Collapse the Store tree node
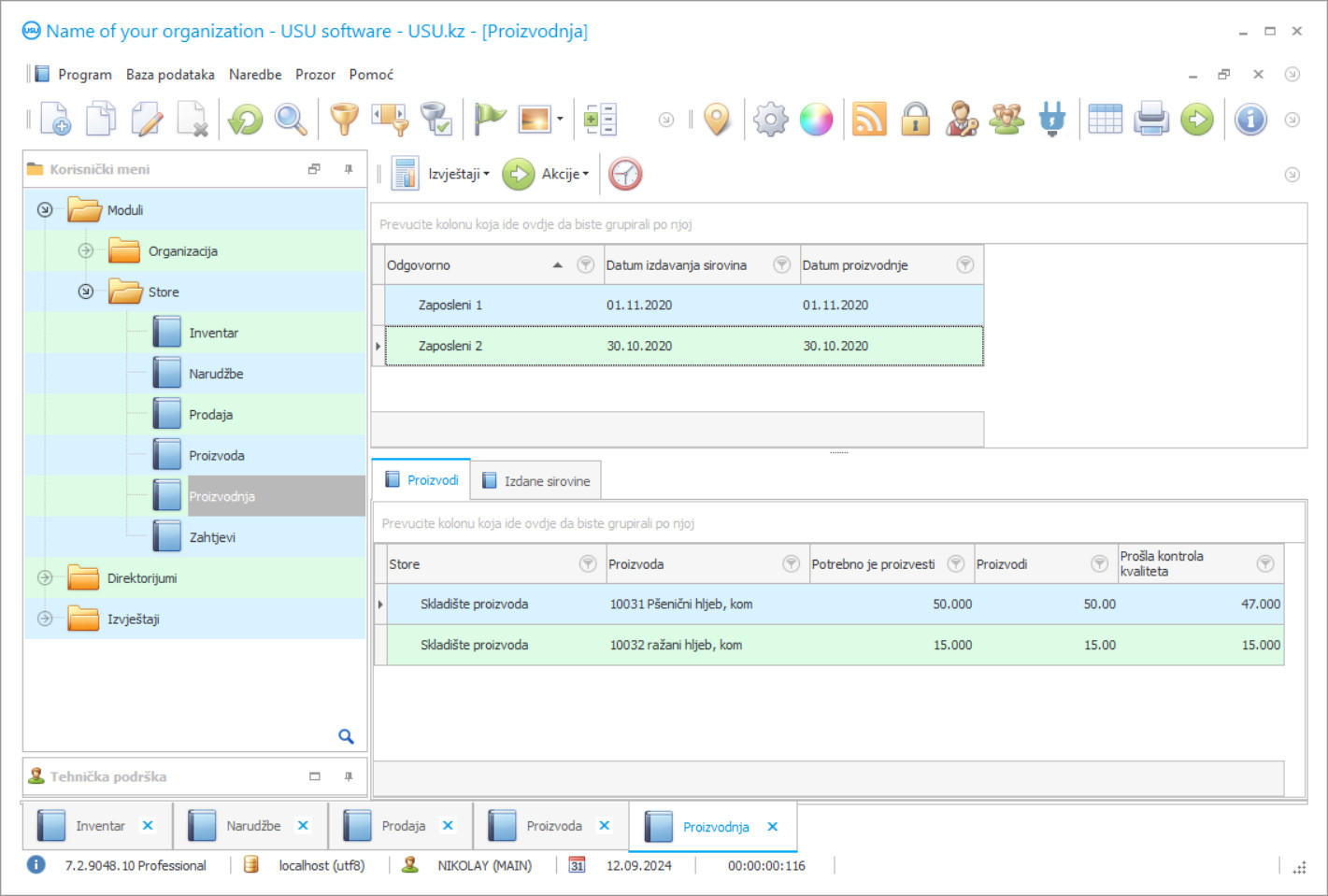 point(86,292)
